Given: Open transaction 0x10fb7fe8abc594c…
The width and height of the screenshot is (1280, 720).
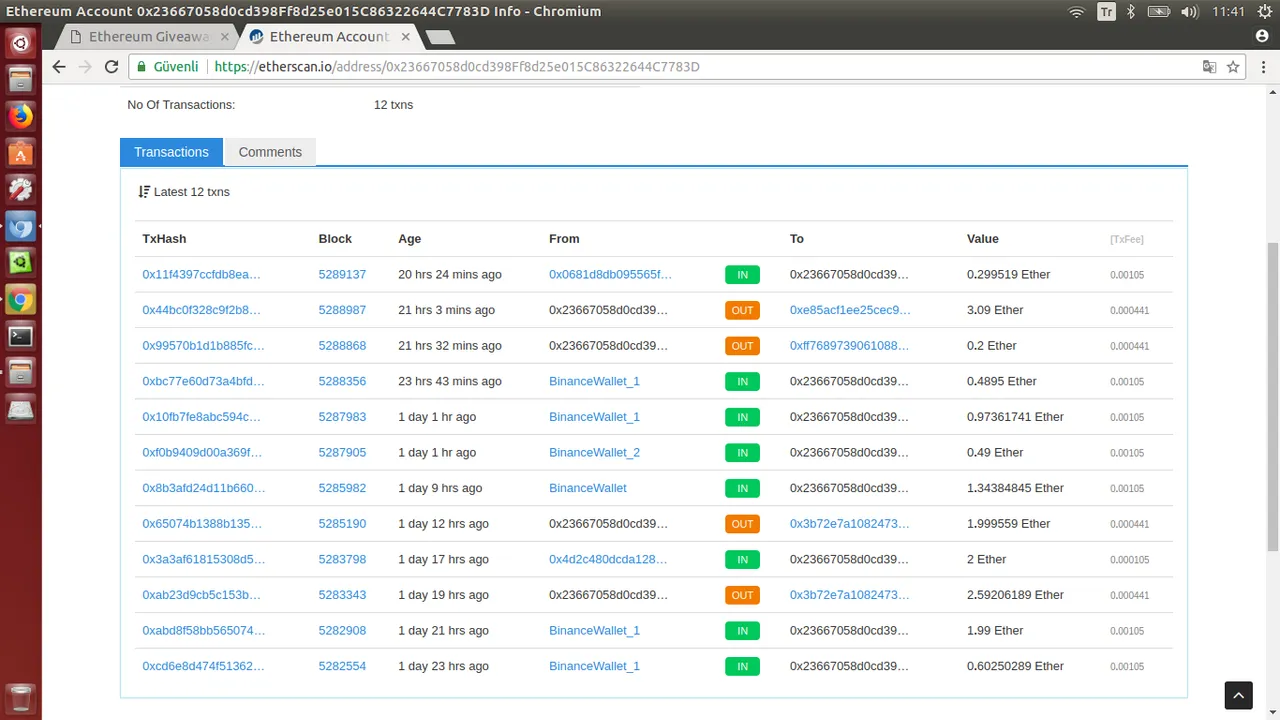Looking at the screenshot, I should [201, 417].
